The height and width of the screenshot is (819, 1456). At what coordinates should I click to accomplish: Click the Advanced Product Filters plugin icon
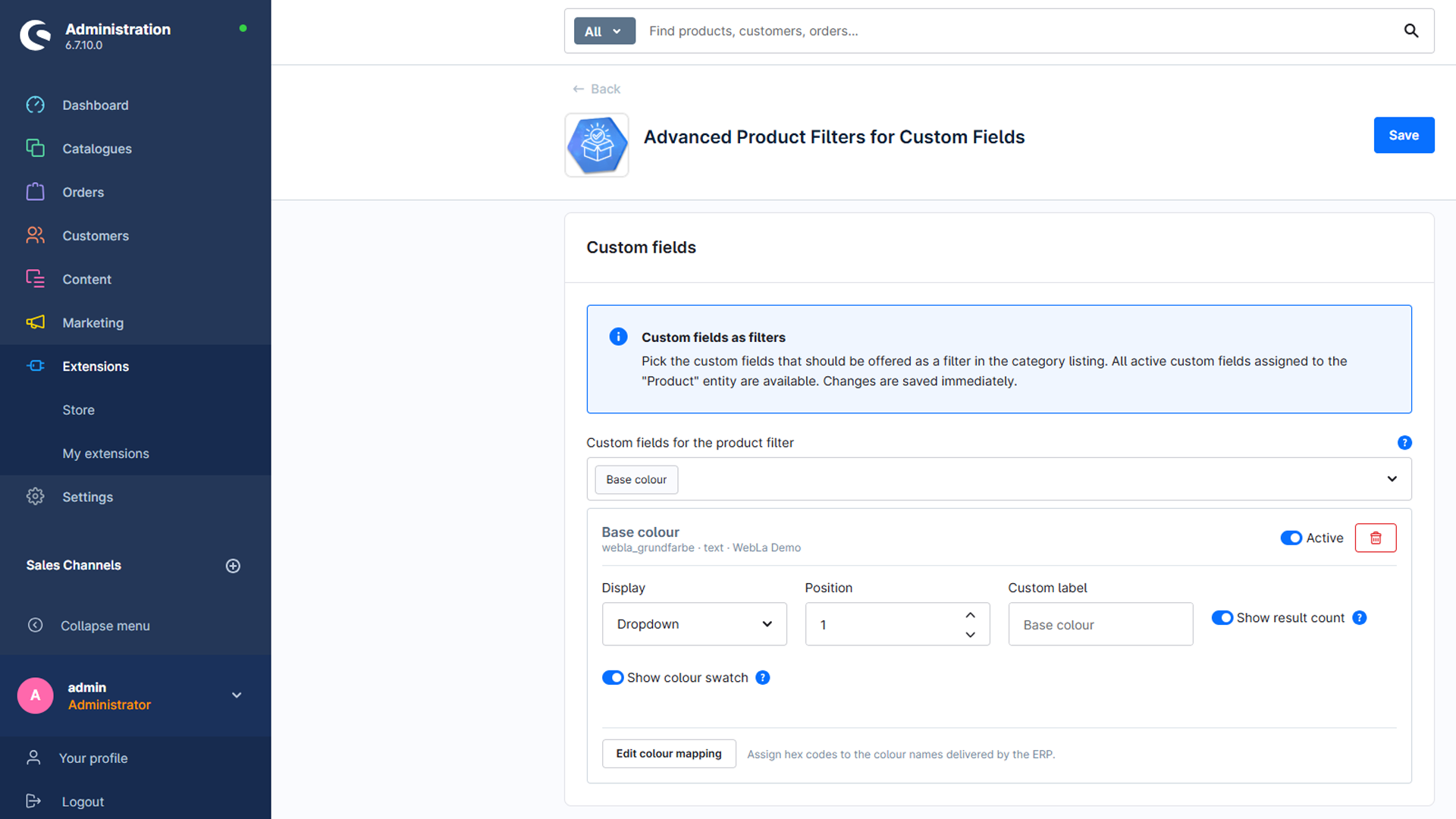coord(597,145)
